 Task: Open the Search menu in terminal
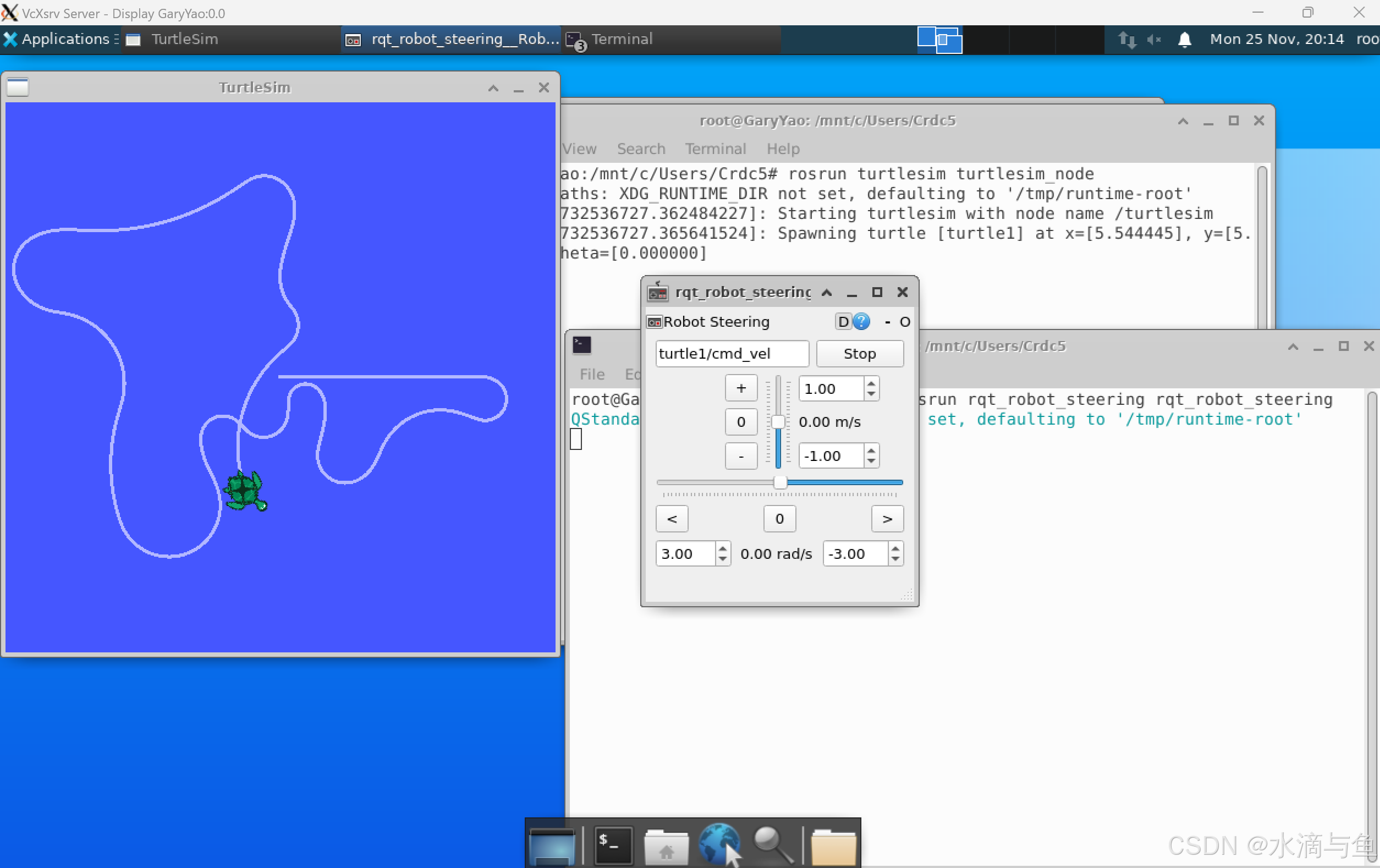tap(641, 149)
